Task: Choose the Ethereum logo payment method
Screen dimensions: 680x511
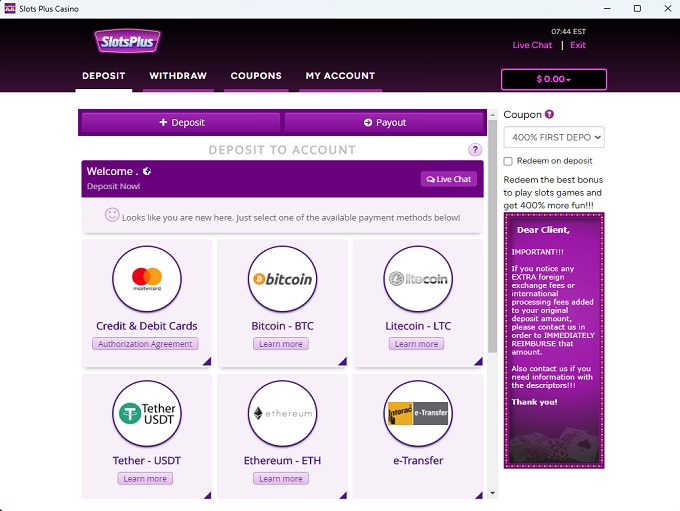Action: tap(281, 414)
